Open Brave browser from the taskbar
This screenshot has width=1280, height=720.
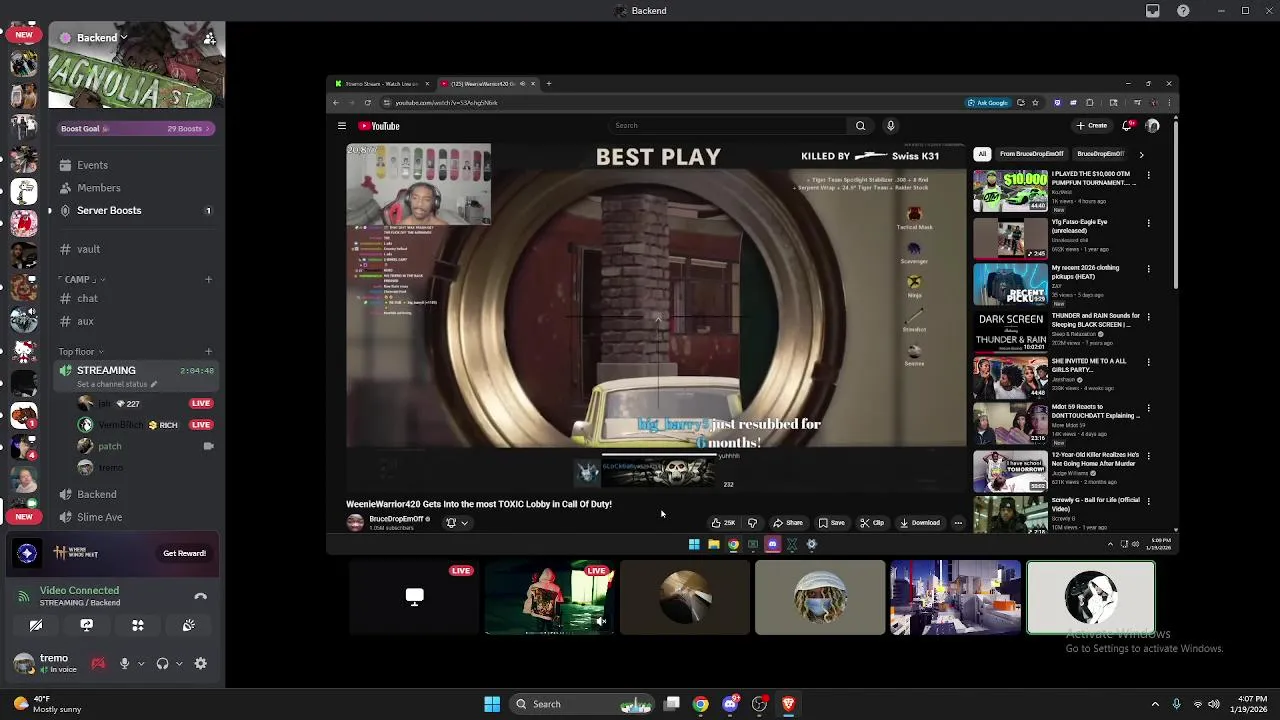[x=788, y=704]
